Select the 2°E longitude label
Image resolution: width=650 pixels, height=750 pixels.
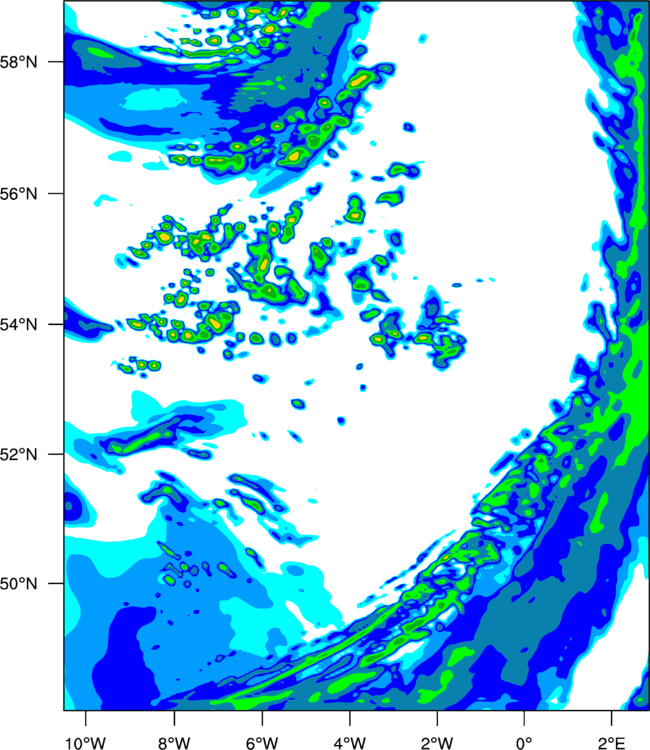pyautogui.click(x=611, y=742)
